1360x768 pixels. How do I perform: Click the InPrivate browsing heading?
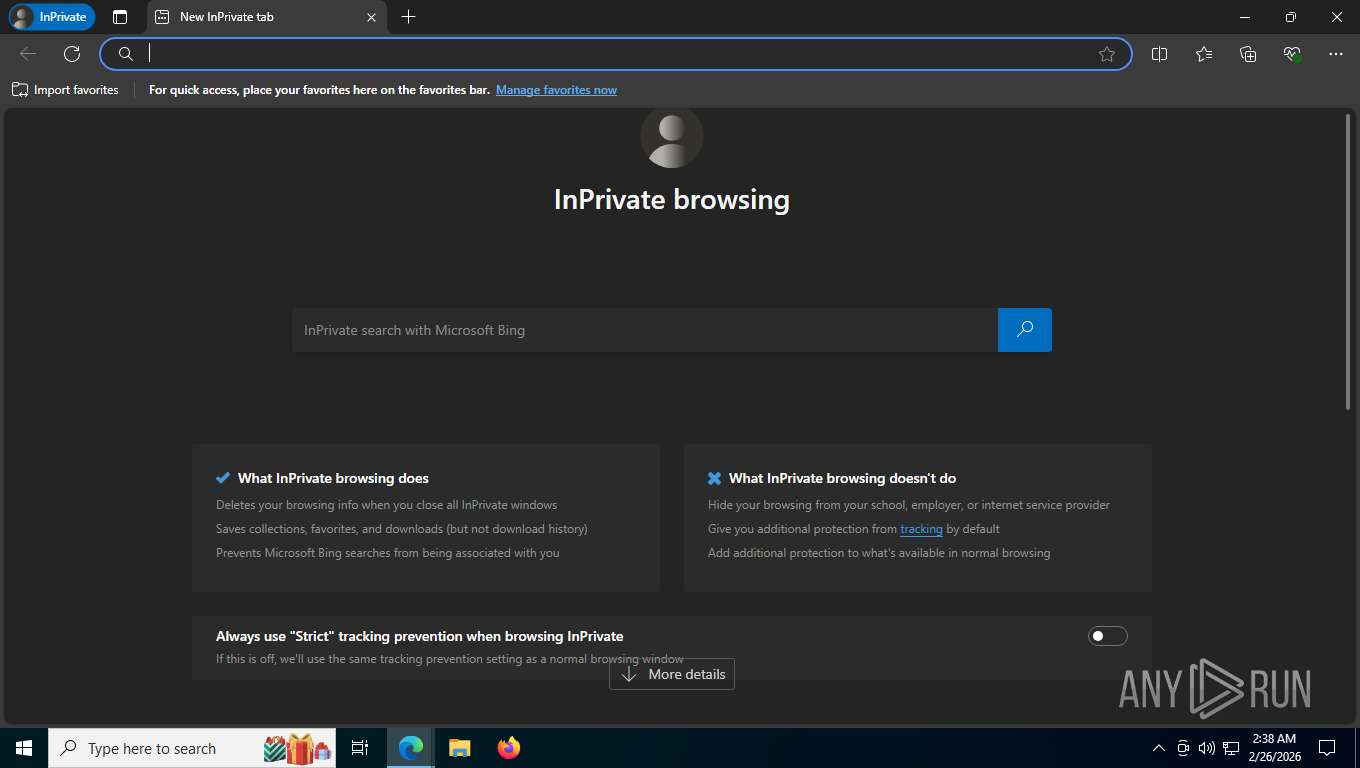[x=672, y=199]
